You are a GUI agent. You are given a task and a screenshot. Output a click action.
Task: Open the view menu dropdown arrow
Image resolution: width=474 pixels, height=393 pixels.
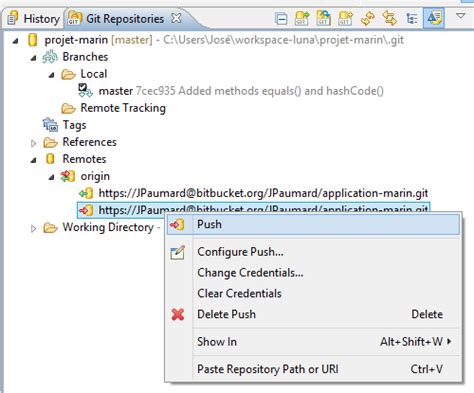click(x=460, y=16)
